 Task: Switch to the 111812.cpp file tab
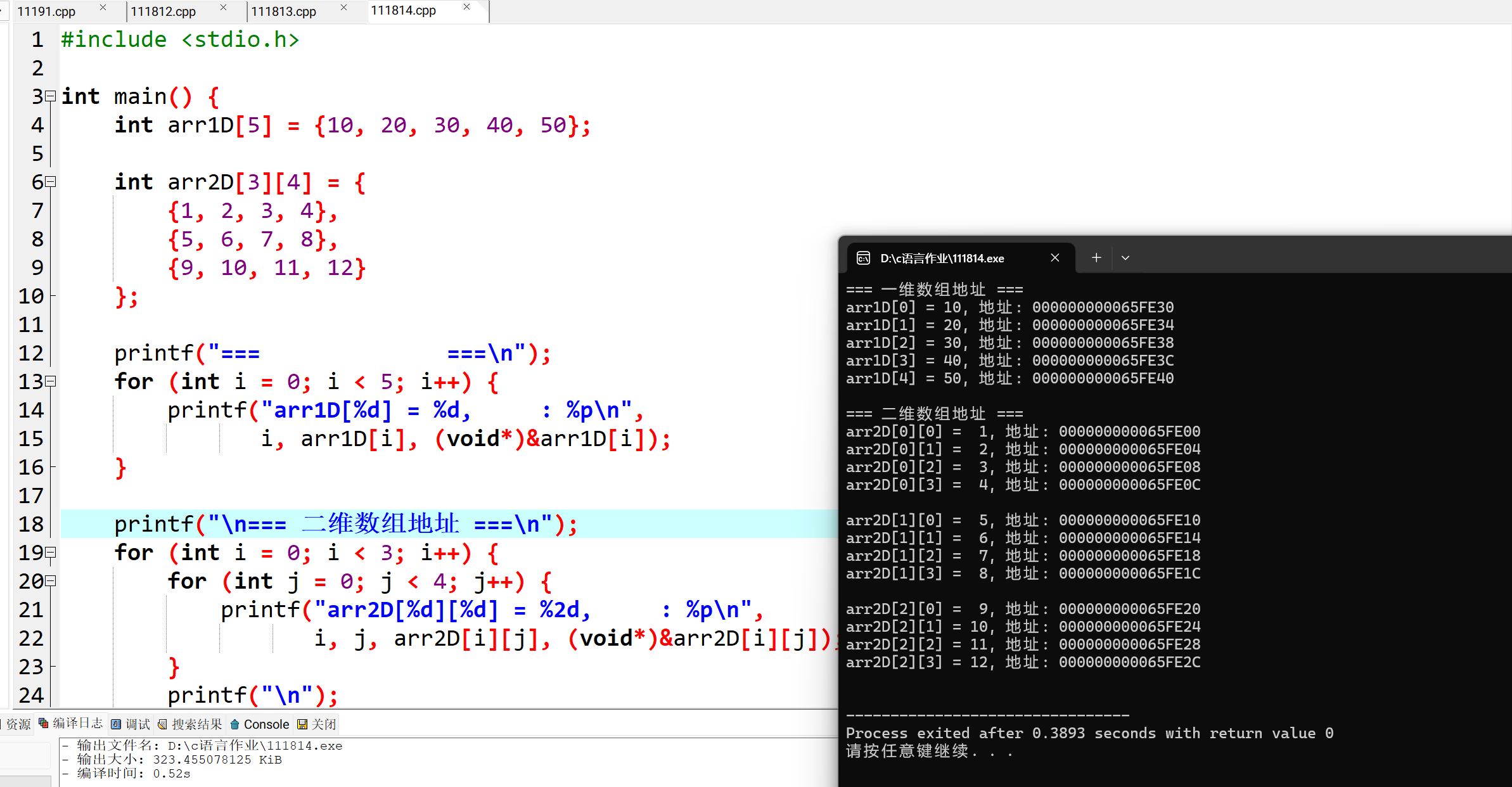163,11
